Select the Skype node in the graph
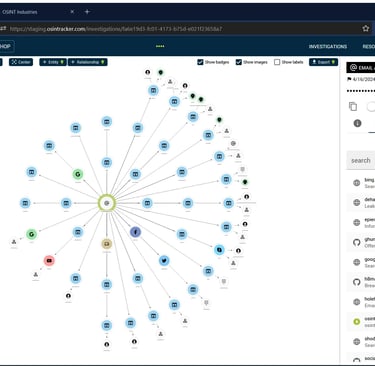This screenshot has width=375, height=366. [x=219, y=250]
